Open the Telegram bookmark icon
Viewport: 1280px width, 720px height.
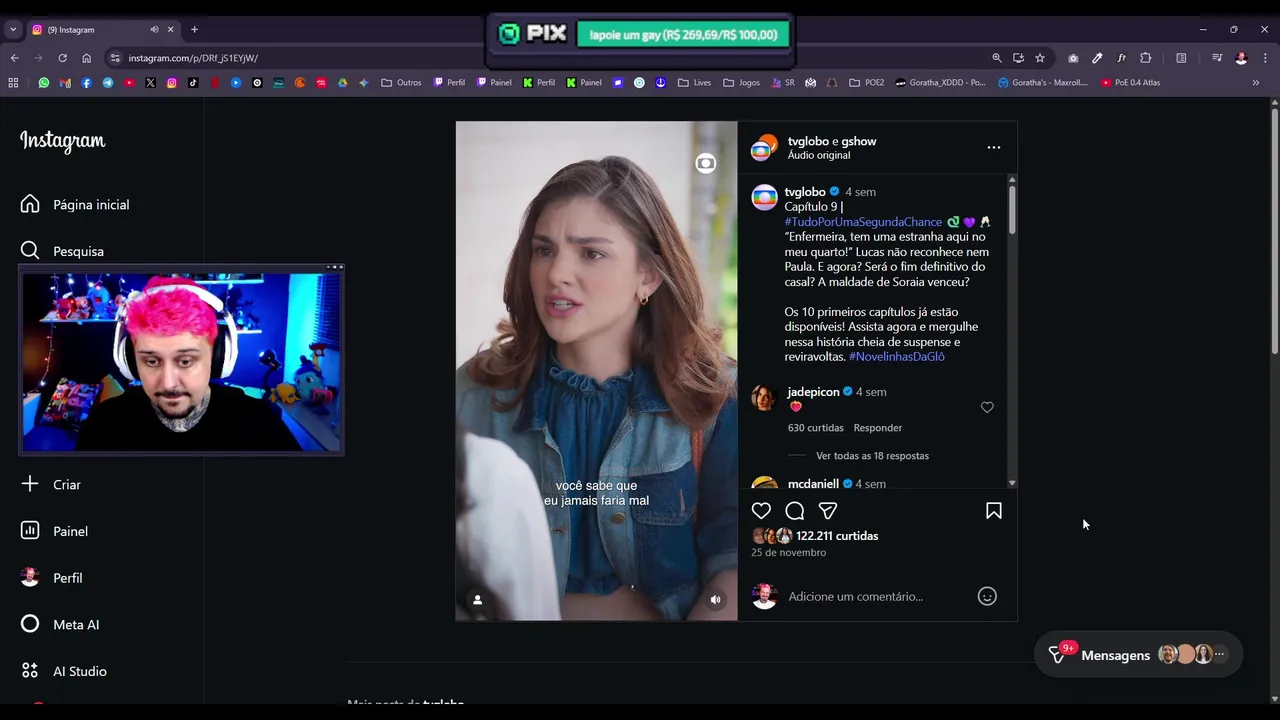coord(108,83)
